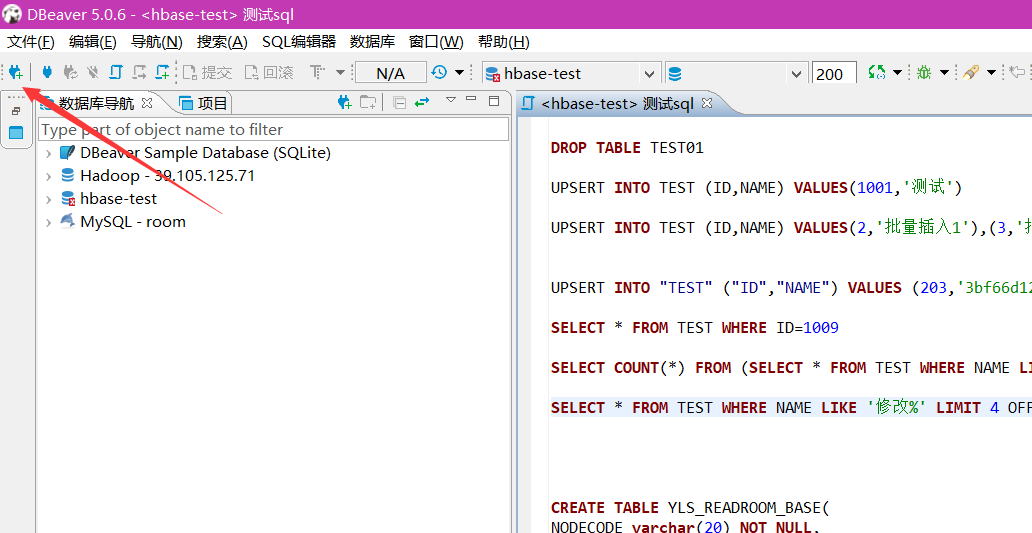Expand the MySQL - room tree node
The width and height of the screenshot is (1032, 533).
48,222
